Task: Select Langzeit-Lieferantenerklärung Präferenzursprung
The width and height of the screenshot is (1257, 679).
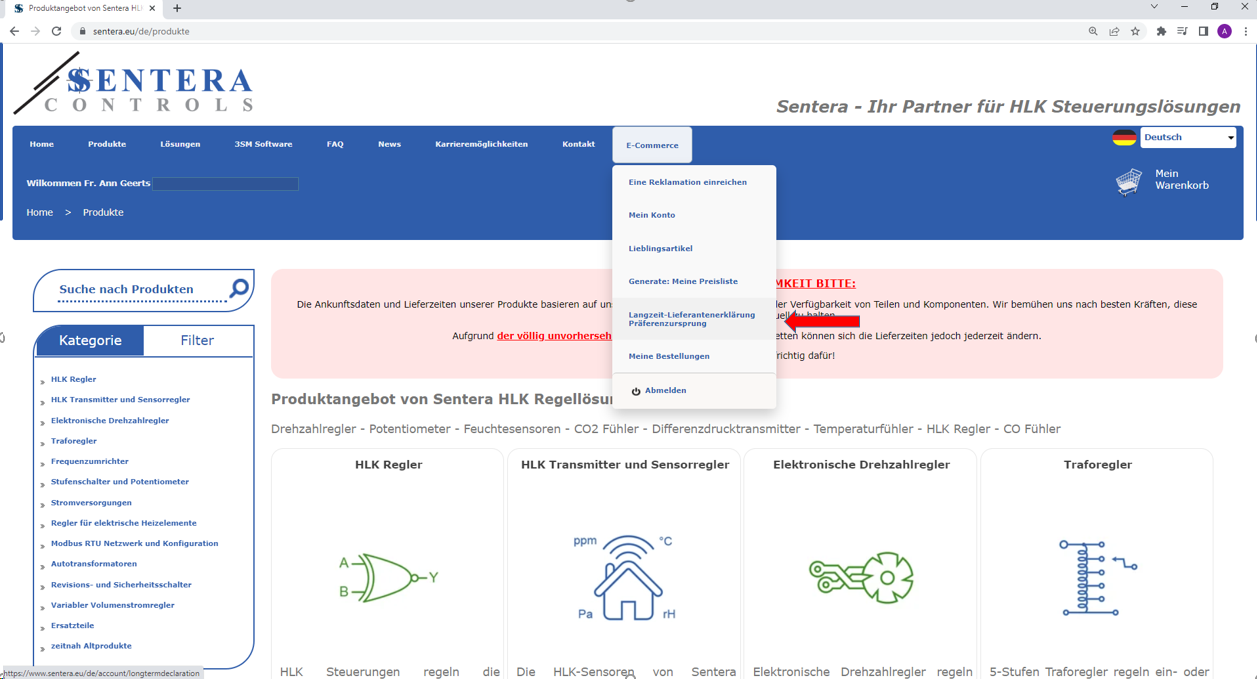Action: [694, 319]
